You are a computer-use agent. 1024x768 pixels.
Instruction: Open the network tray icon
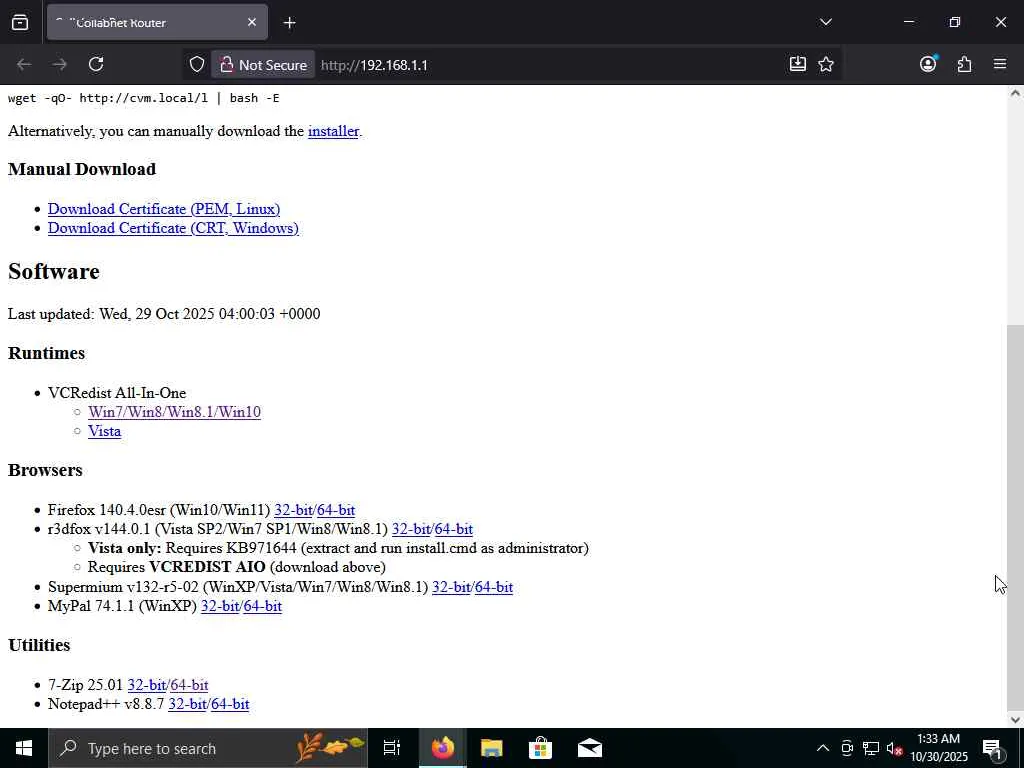click(871, 748)
